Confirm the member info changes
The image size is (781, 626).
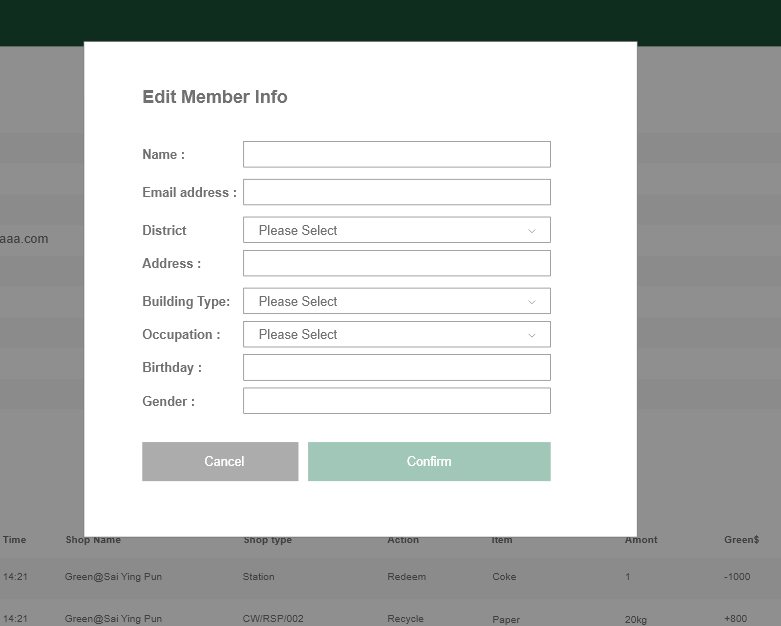click(x=429, y=461)
